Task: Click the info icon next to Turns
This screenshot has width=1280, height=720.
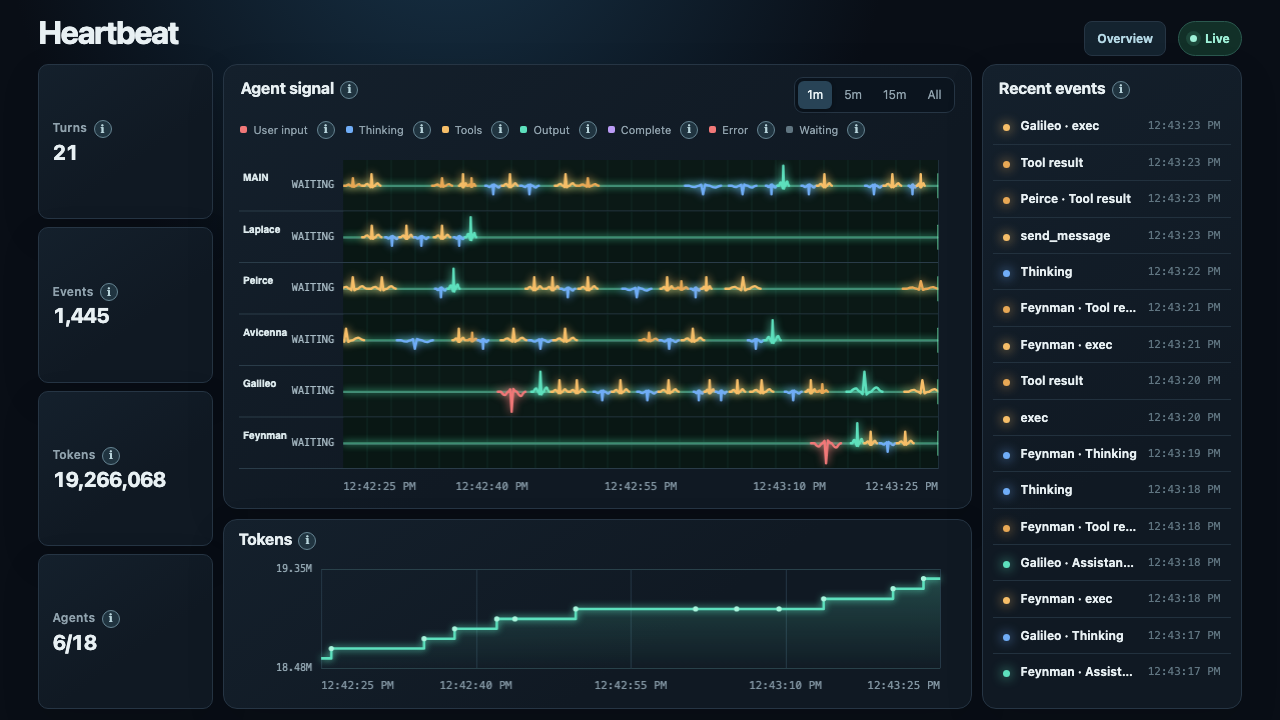Action: coord(103,128)
